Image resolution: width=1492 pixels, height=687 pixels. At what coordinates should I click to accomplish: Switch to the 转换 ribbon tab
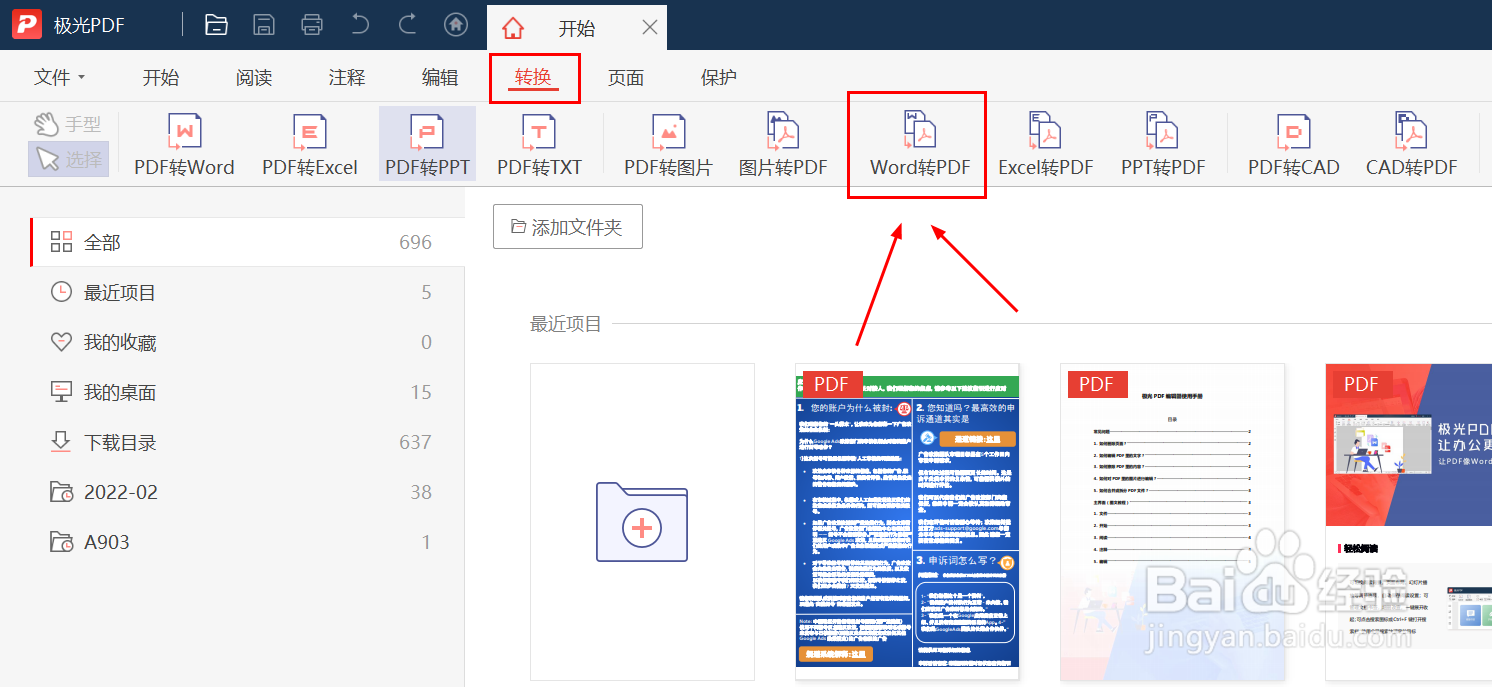pyautogui.click(x=533, y=77)
